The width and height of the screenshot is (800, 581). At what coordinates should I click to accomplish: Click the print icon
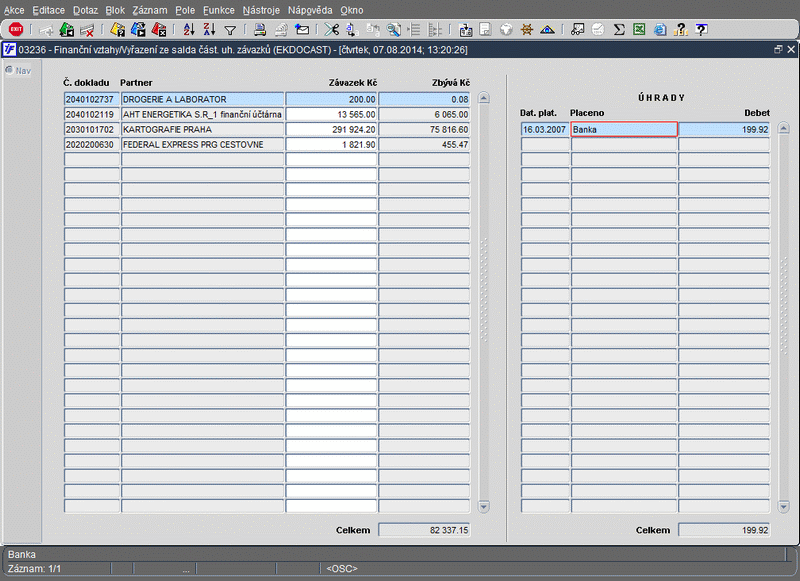tap(260, 30)
